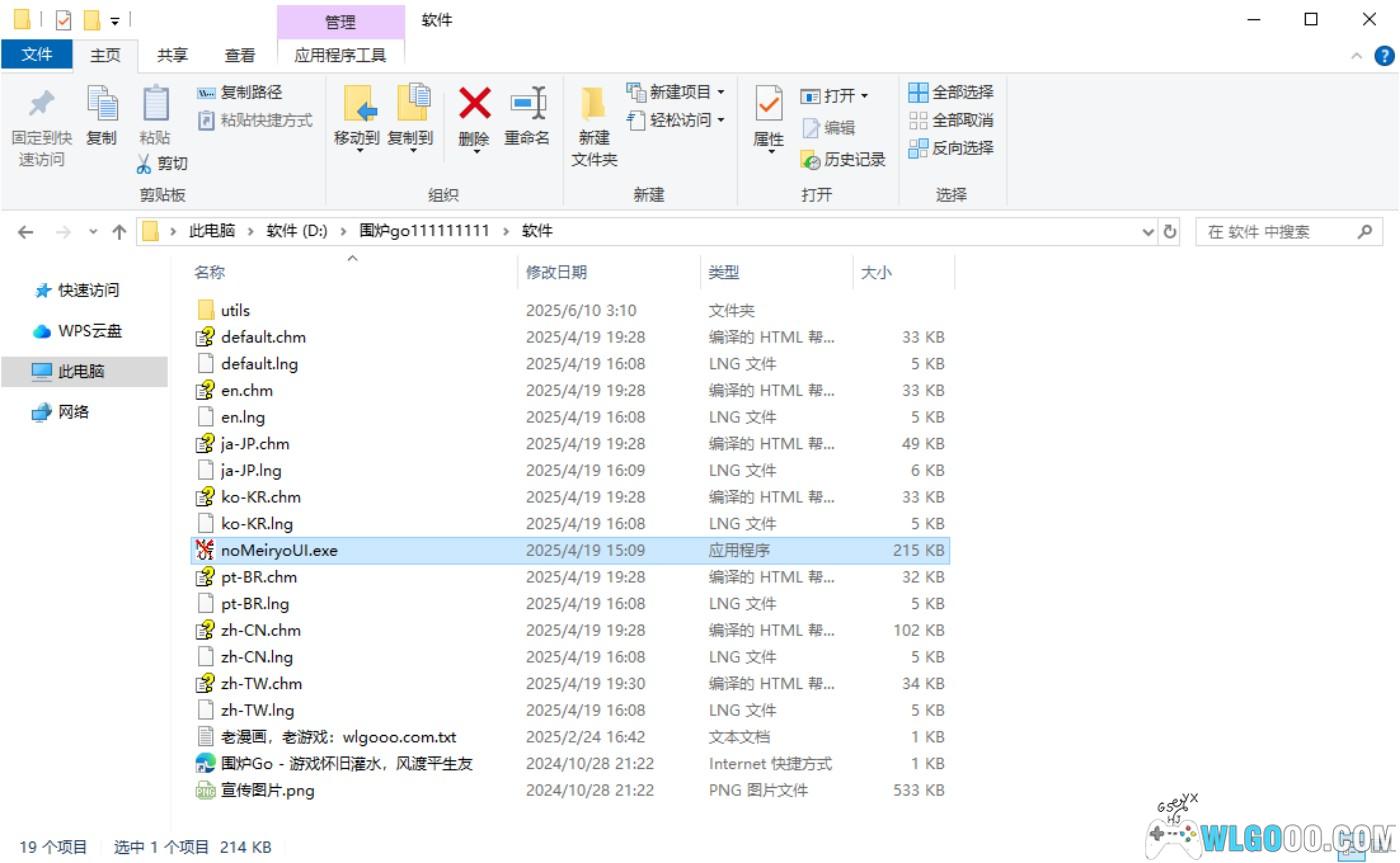The image size is (1400, 863).
Task: Open address bar history dropdown arrow
Action: pos(1148,232)
